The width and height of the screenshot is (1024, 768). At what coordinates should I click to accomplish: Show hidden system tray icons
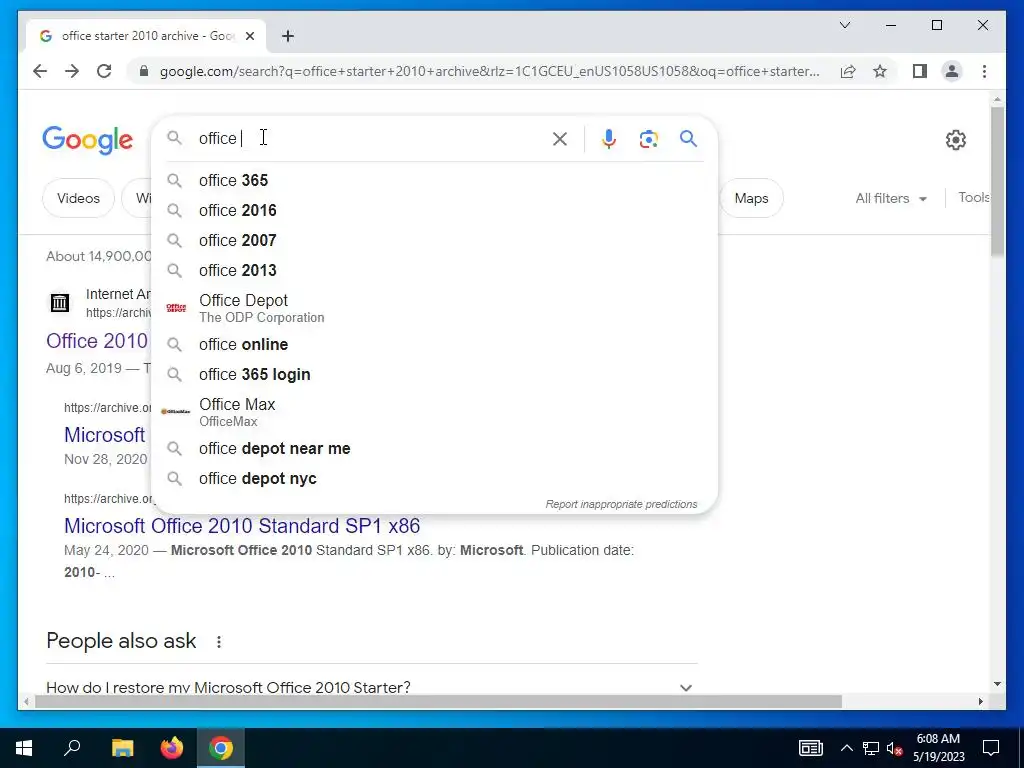(x=846, y=748)
